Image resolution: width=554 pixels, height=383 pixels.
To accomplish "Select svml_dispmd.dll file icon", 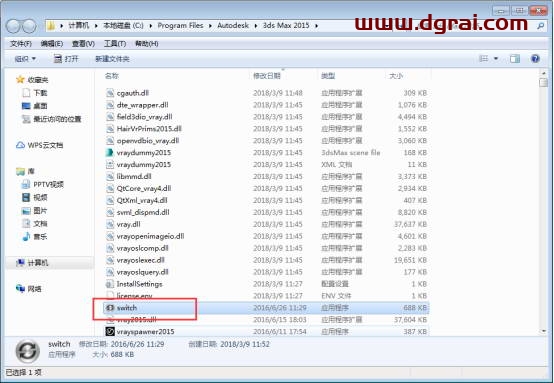I will tap(110, 212).
